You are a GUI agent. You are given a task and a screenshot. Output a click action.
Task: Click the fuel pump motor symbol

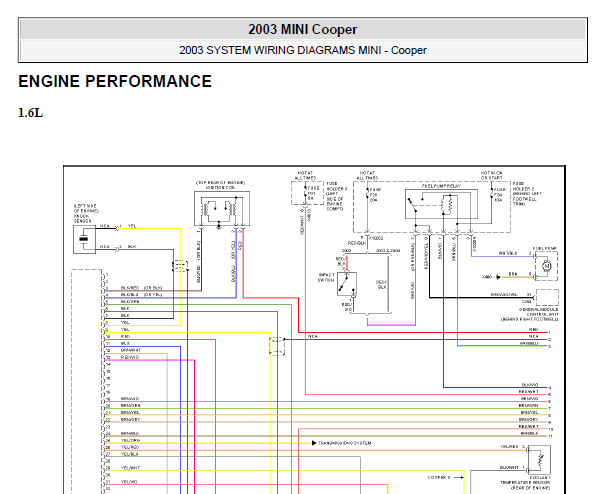[546, 266]
